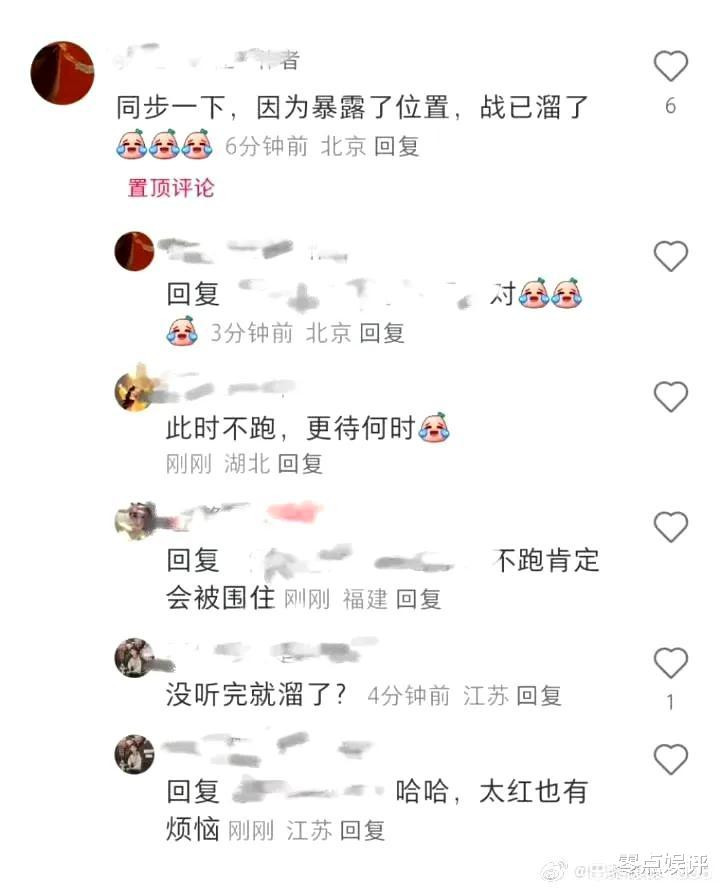The height and width of the screenshot is (890, 720).
Task: Open the pinned commenter's red avatar
Action: click(x=62, y=73)
